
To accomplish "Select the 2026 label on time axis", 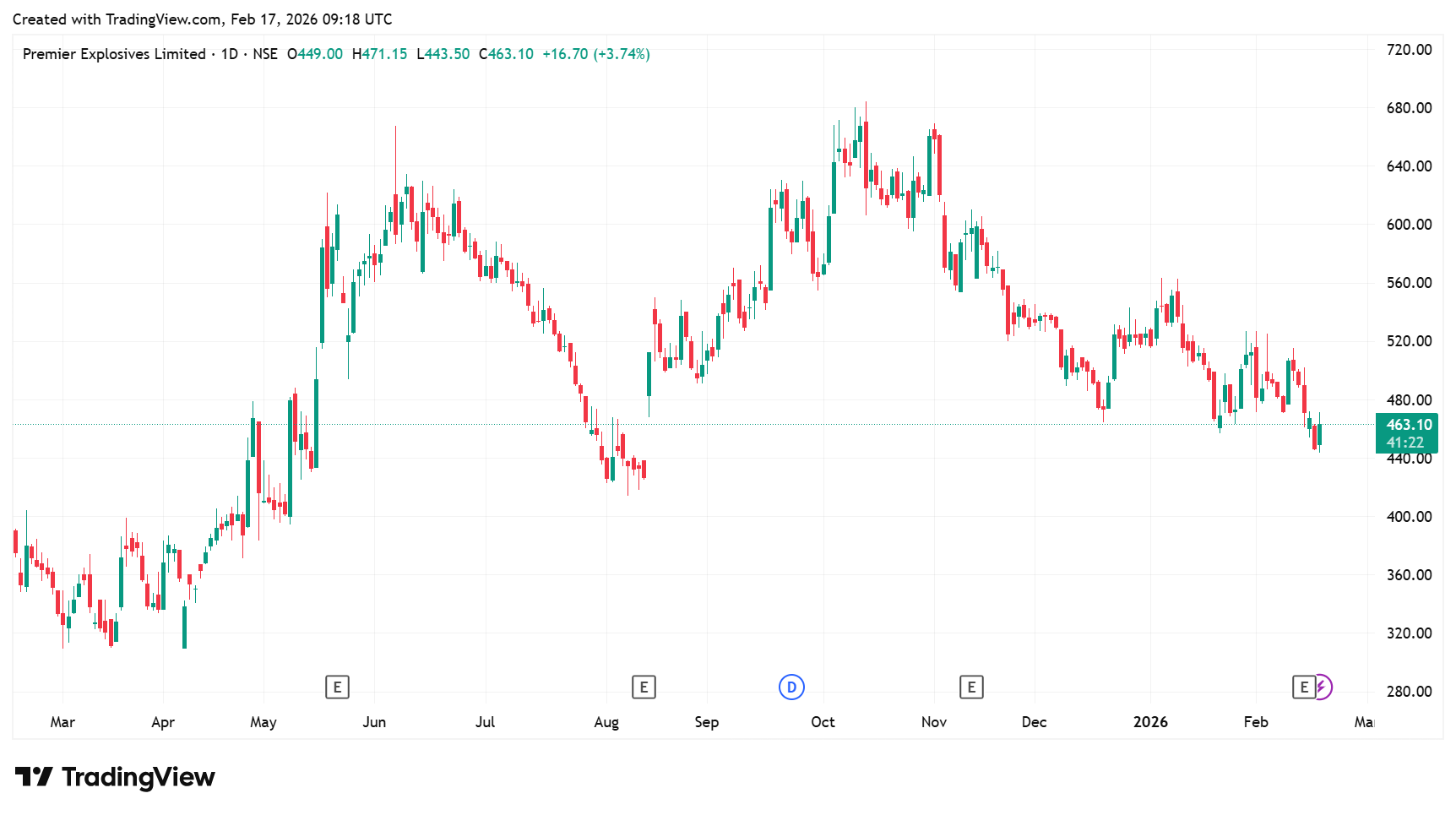I will pos(1150,722).
